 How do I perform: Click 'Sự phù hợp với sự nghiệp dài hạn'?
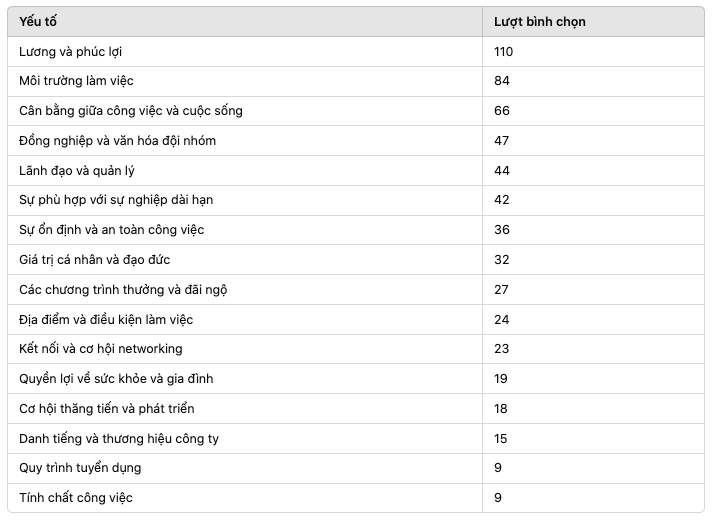116,200
